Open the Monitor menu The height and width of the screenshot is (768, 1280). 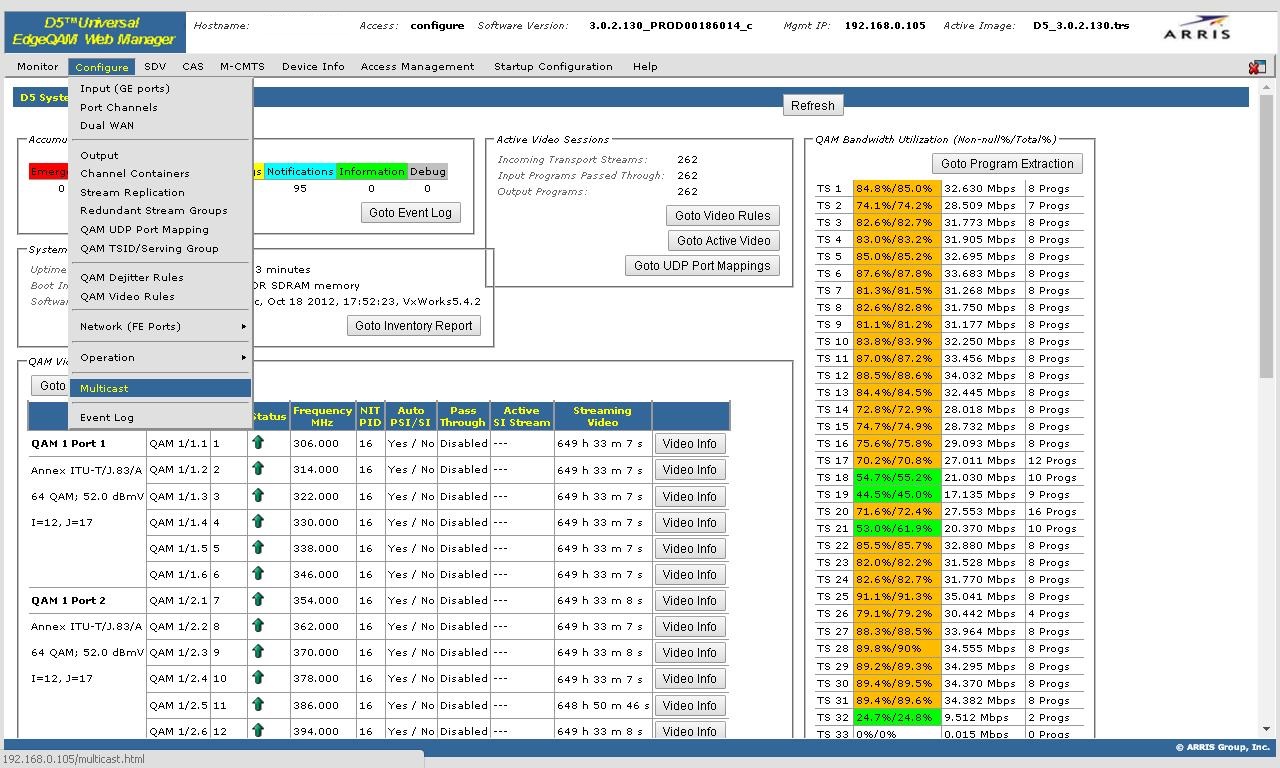[37, 67]
